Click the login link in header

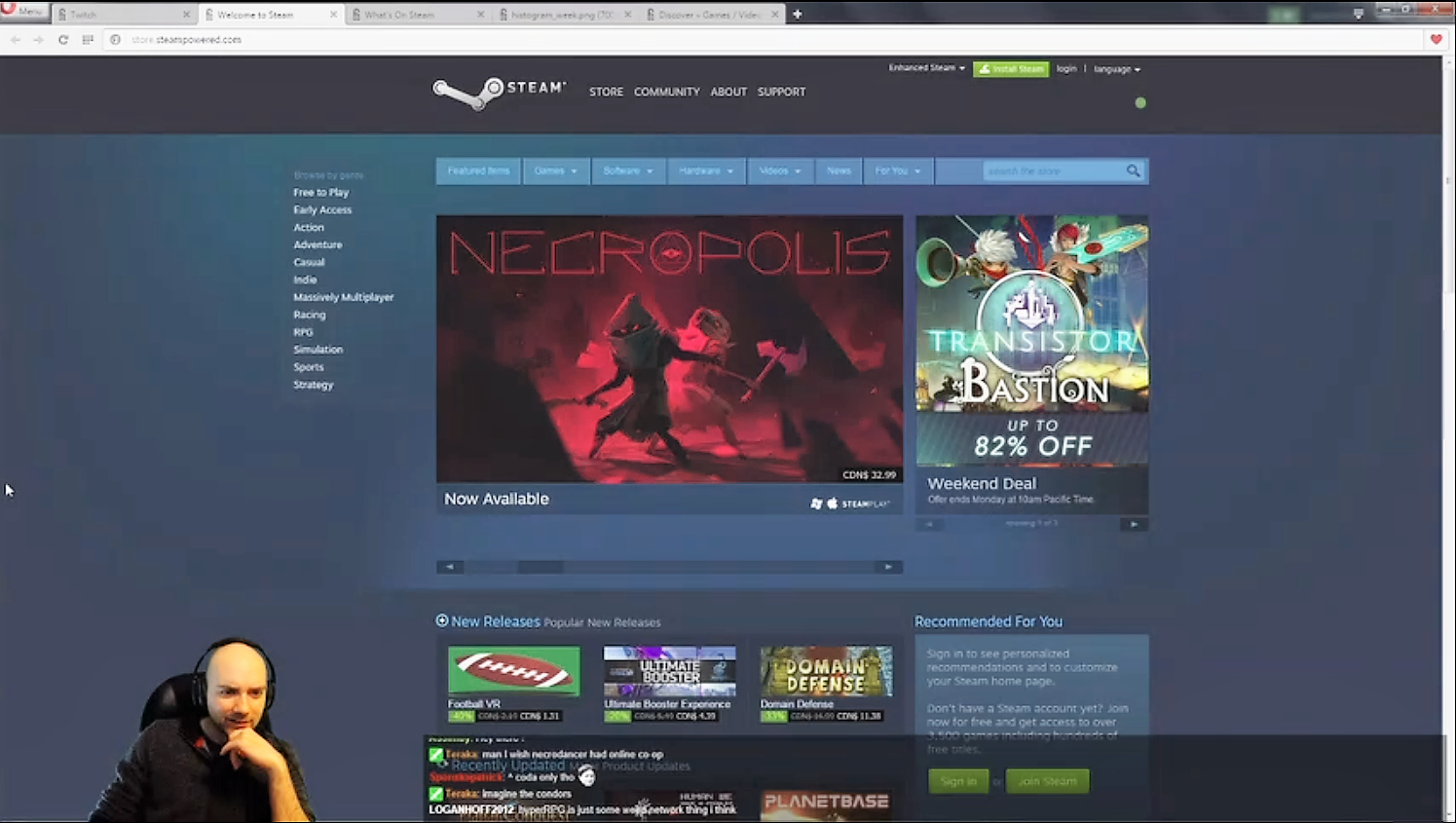tap(1066, 68)
